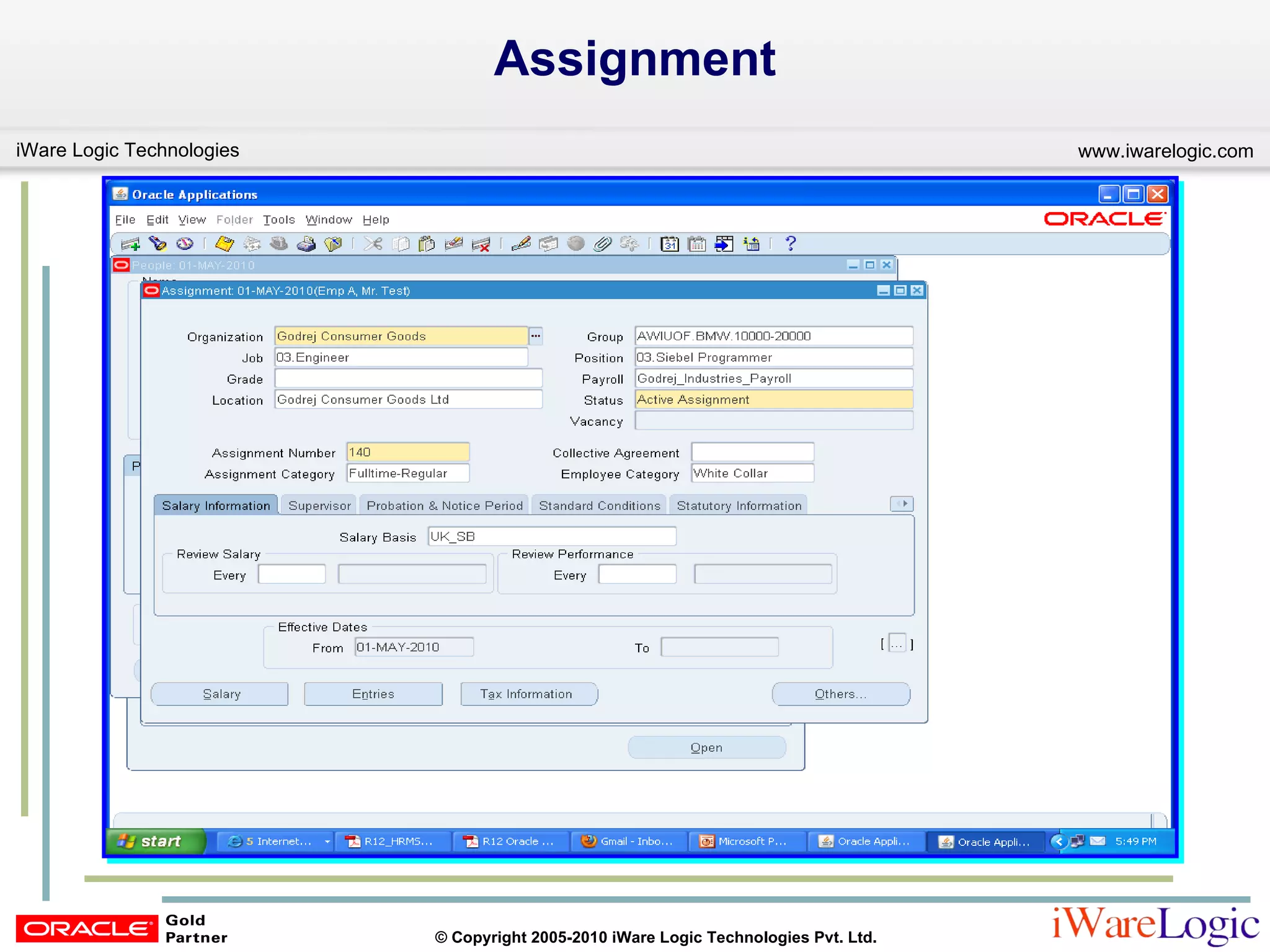Click the Start button on taskbar
Viewport: 1270px width, 952px height.
pyautogui.click(x=155, y=841)
